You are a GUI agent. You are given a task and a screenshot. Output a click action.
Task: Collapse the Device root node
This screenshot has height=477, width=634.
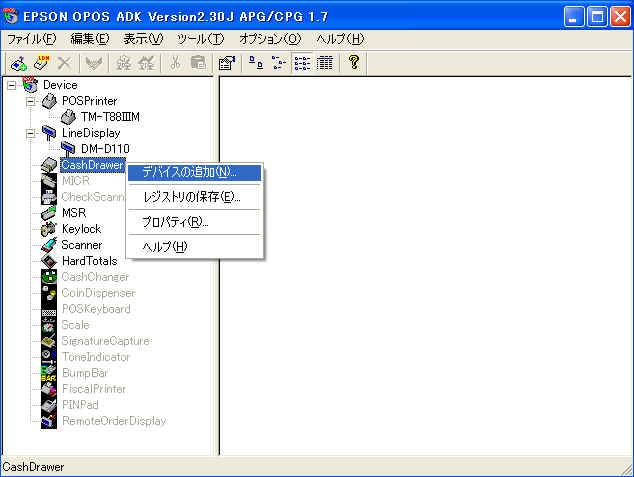[x=12, y=85]
